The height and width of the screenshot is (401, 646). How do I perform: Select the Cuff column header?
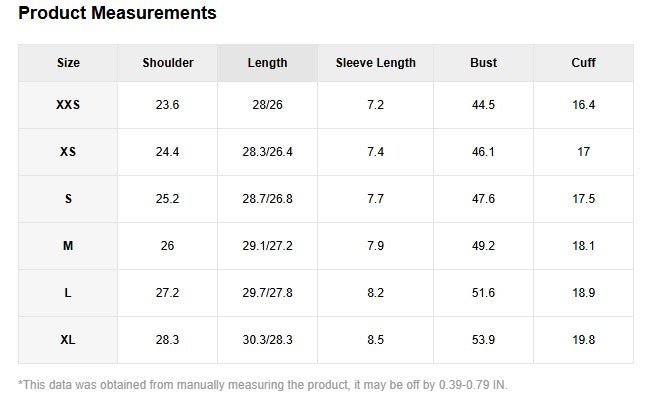tap(583, 63)
